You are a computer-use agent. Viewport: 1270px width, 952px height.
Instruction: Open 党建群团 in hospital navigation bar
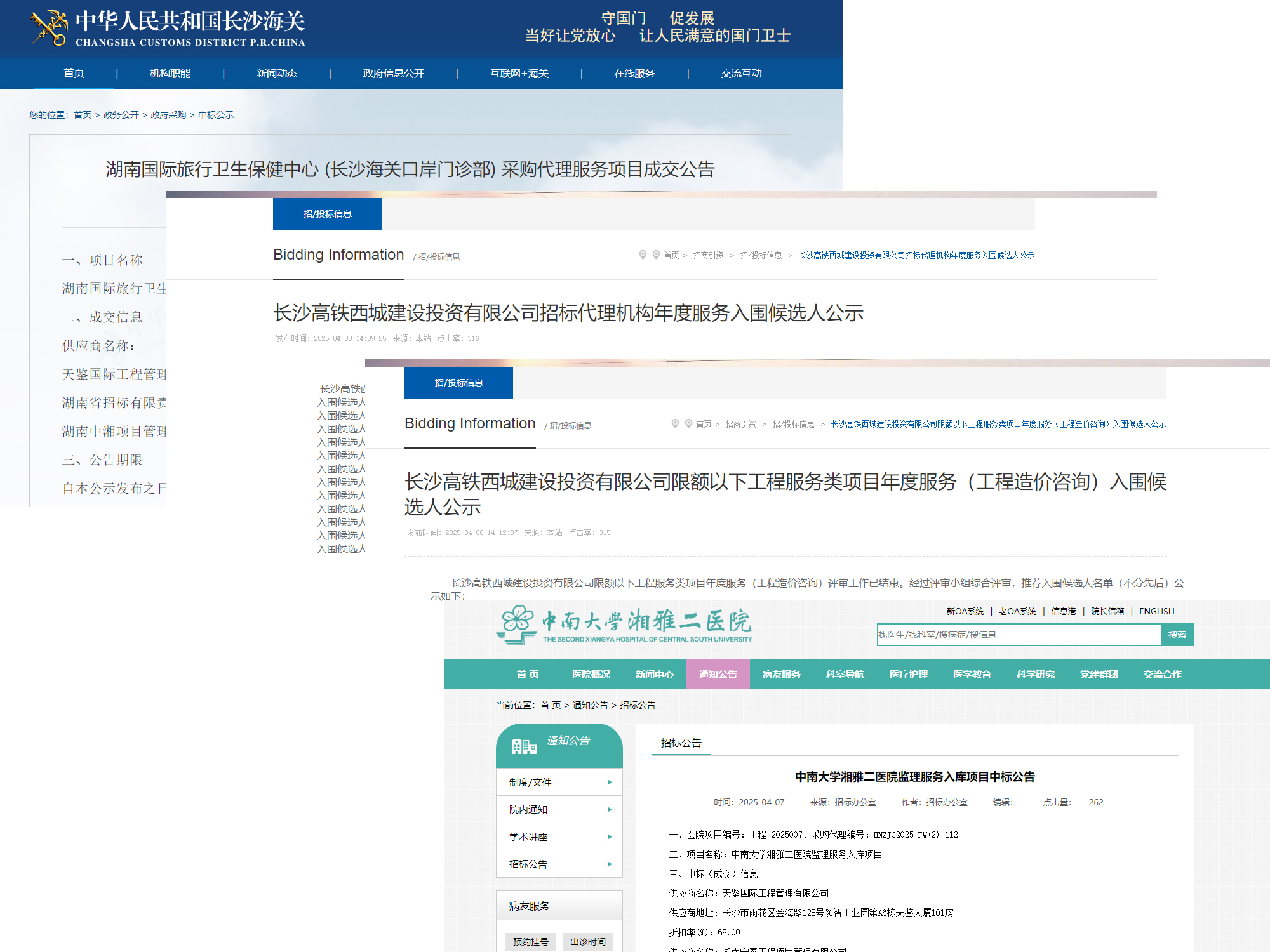click(x=1099, y=674)
